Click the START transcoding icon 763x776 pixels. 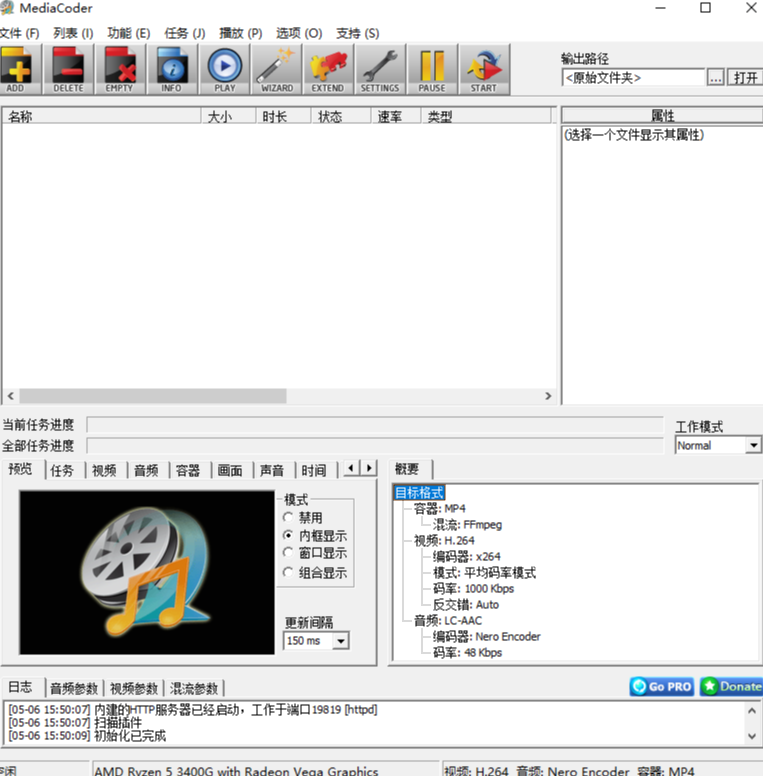[x=484, y=69]
